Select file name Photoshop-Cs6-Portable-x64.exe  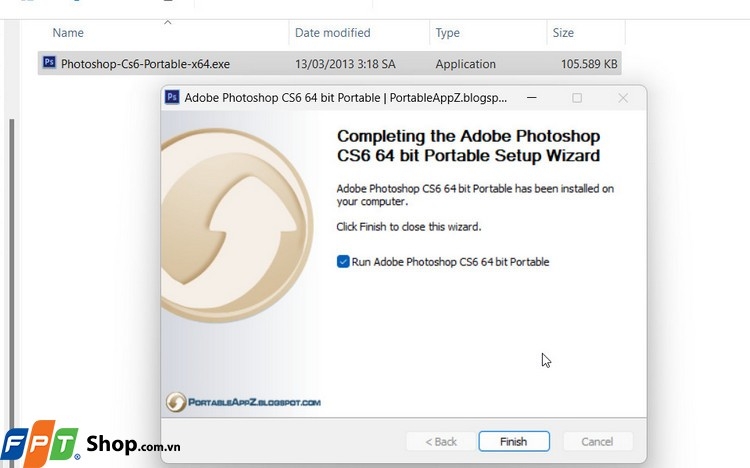pos(145,64)
